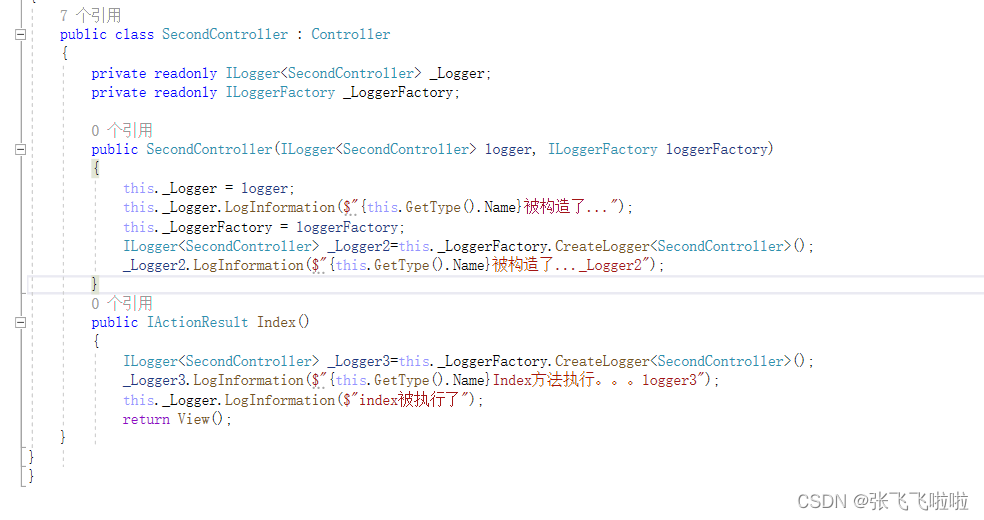Viewport: 984px width, 520px height.
Task: Collapse the Index method block
Action: tap(20, 322)
